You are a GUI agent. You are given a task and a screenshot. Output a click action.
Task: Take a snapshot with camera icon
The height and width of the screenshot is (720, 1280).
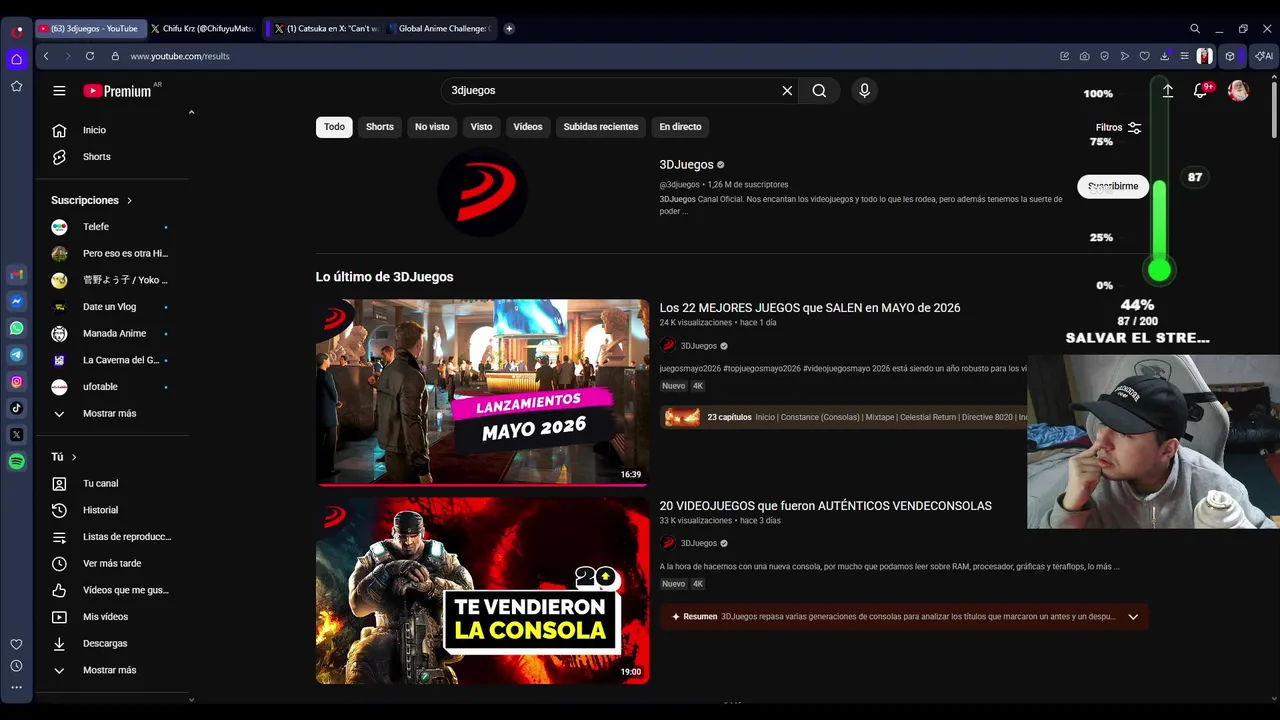coord(1084,56)
